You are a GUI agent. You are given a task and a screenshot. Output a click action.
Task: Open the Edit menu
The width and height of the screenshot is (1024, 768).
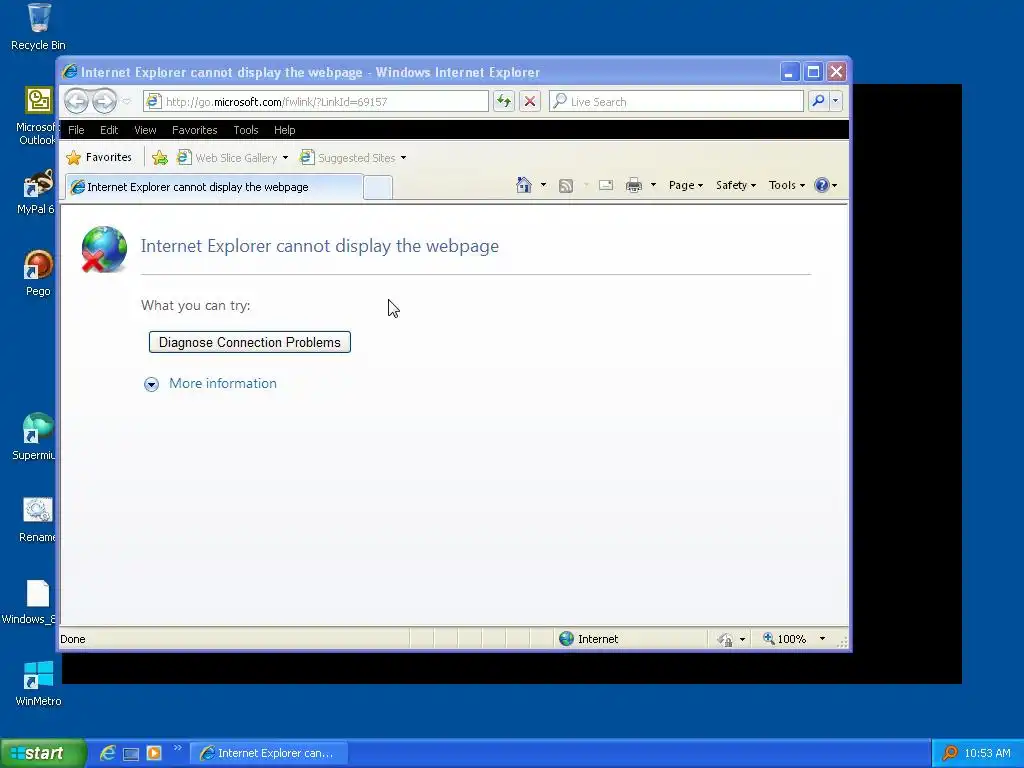coord(109,130)
